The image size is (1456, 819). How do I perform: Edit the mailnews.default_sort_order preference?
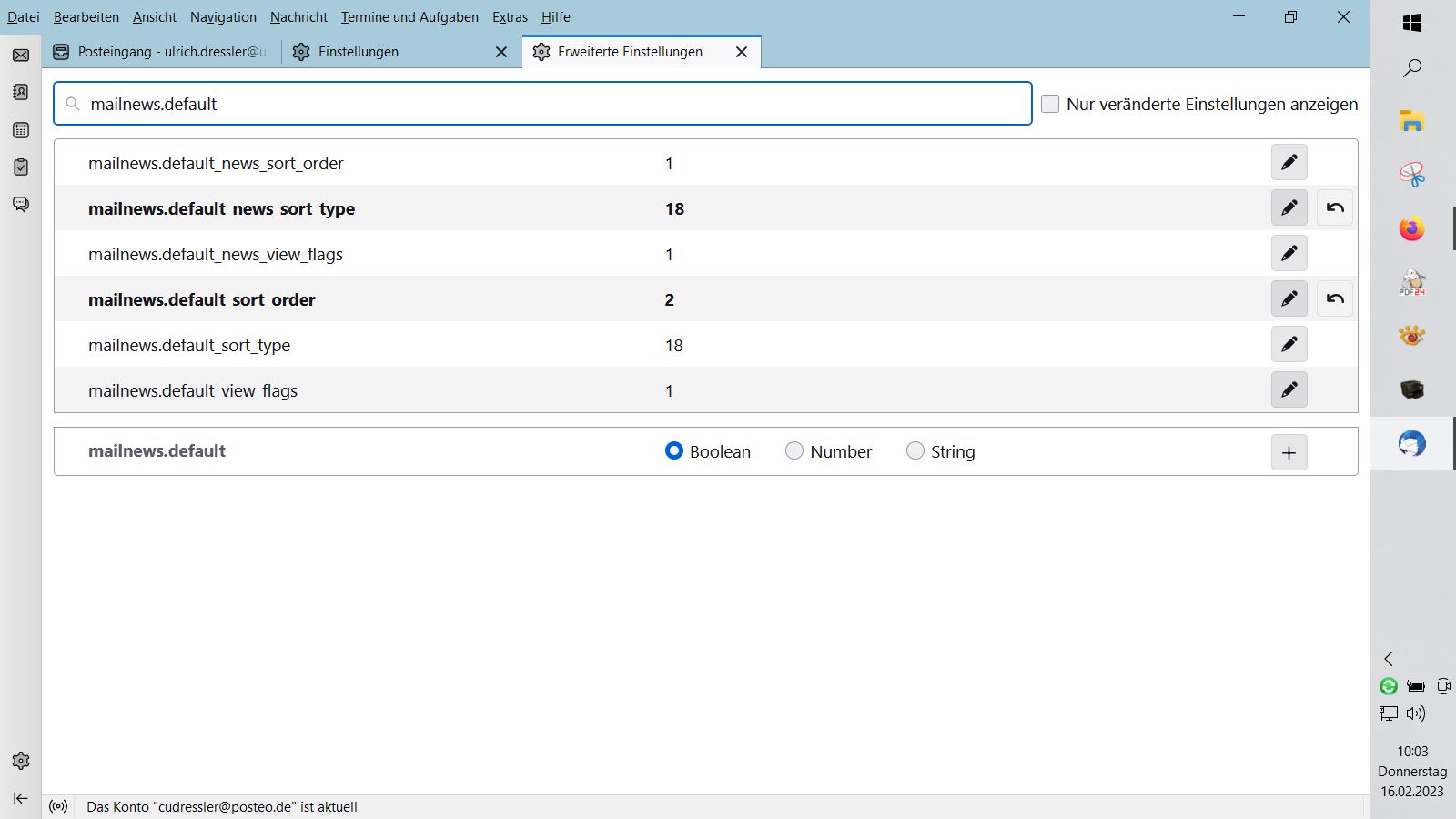coord(1289,299)
